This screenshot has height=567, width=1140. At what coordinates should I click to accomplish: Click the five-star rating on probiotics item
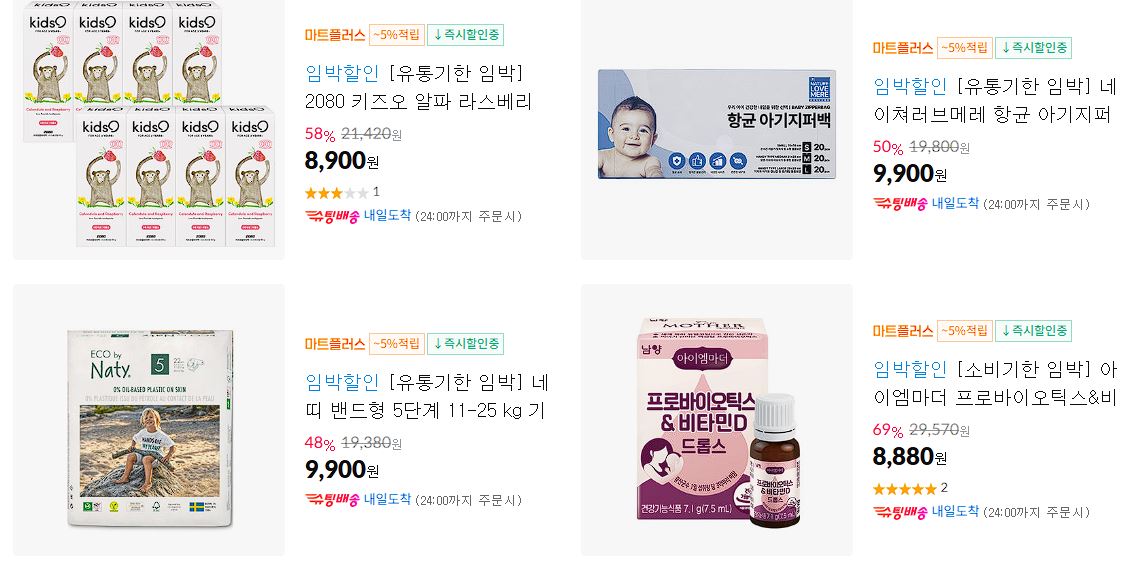click(904, 488)
